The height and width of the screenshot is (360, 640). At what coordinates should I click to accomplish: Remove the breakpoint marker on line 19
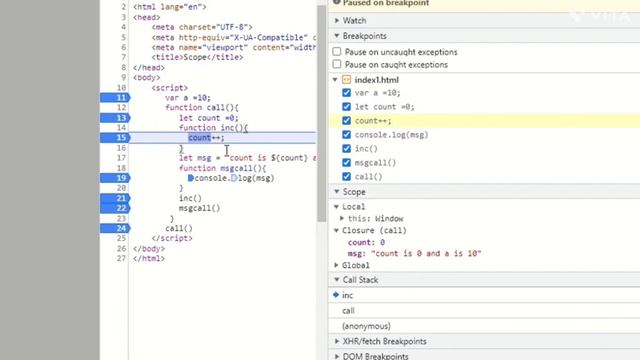coord(116,178)
